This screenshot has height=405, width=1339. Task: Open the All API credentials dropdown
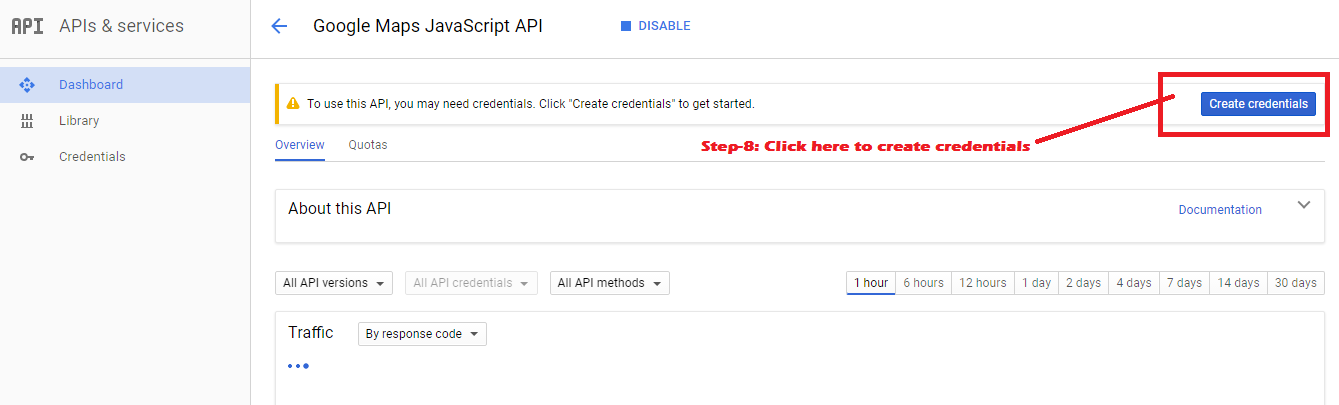[x=472, y=283]
